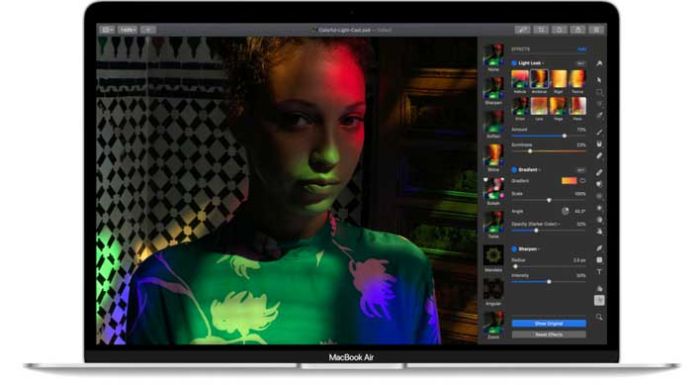Select the Pen tool in tools sidebar
Viewport: 700px width, 385px height.
[599, 248]
